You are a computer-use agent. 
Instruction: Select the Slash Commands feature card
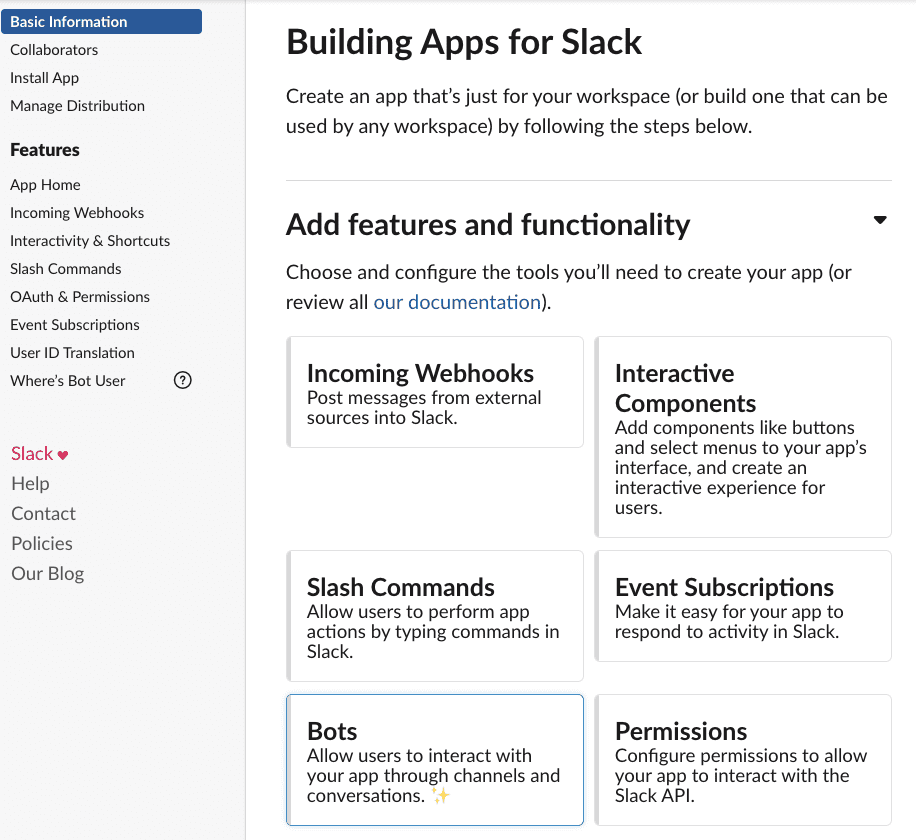(x=435, y=616)
